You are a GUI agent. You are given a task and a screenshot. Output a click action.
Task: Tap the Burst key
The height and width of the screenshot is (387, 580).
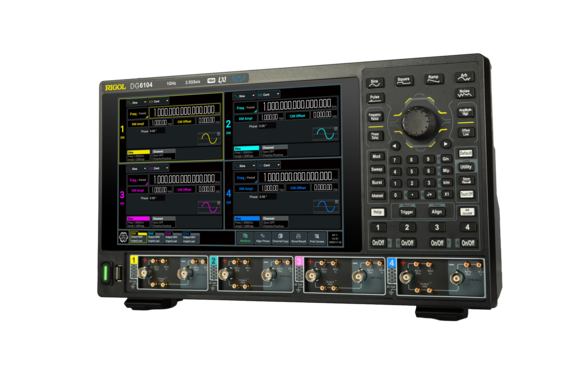tap(377, 182)
